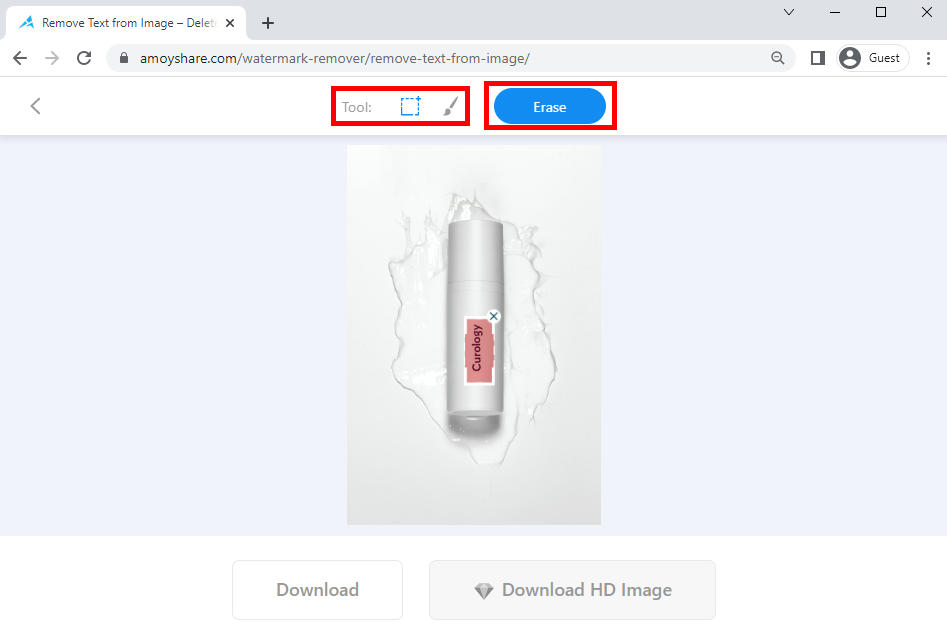Remove the selection box with its X
The height and width of the screenshot is (639, 947).
(x=494, y=316)
